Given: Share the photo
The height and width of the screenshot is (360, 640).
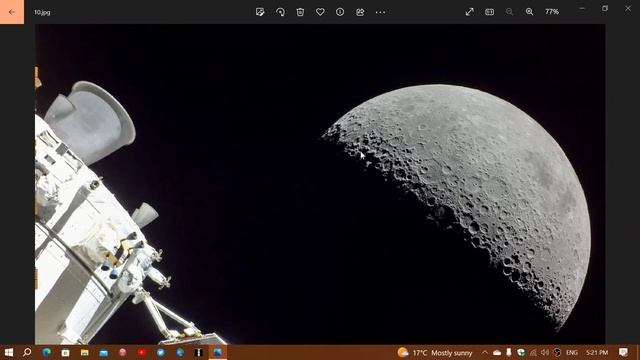Looking at the screenshot, I should (x=360, y=12).
